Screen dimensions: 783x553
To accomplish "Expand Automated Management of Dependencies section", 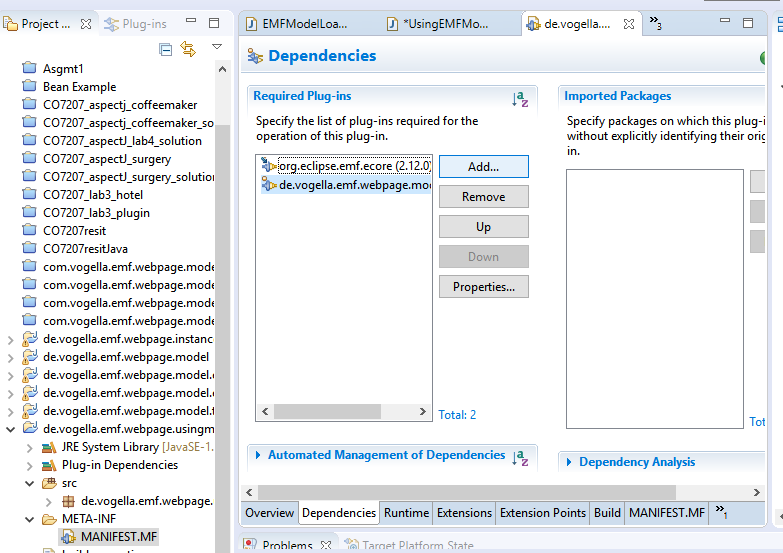I will pyautogui.click(x=258, y=455).
